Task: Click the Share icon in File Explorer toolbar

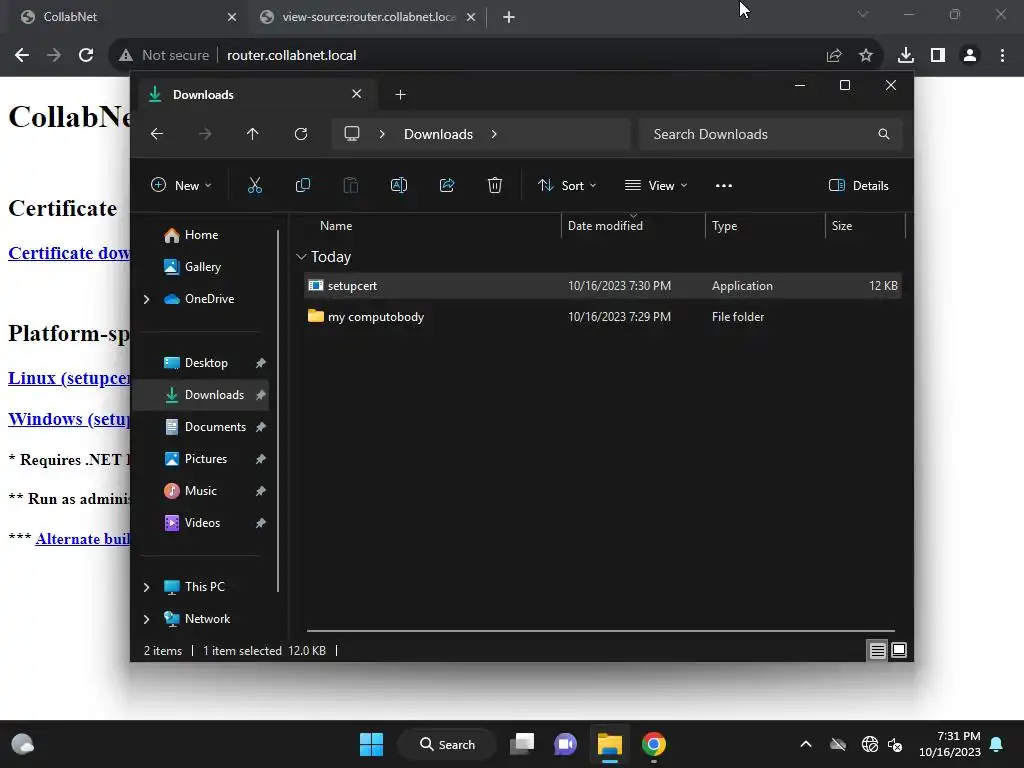Action: point(447,185)
